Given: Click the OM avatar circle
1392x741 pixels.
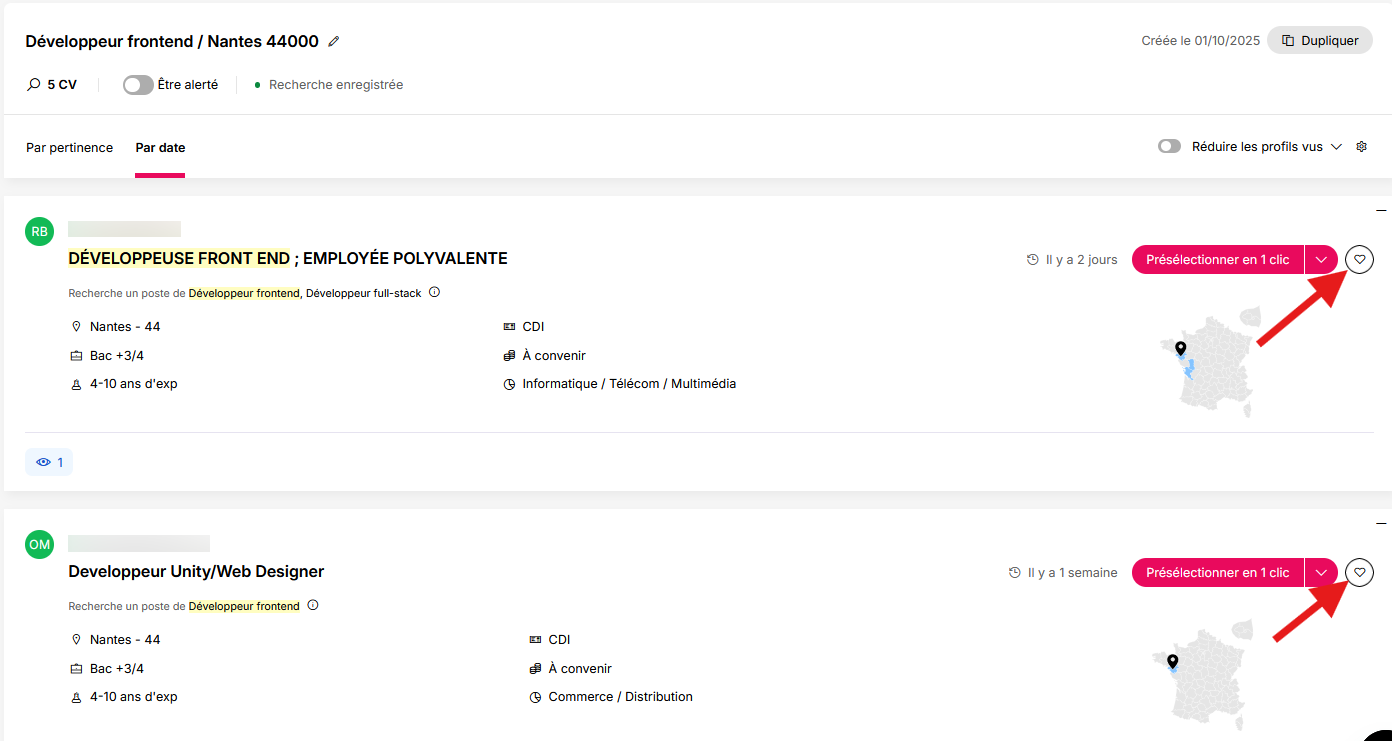Looking at the screenshot, I should click(39, 545).
